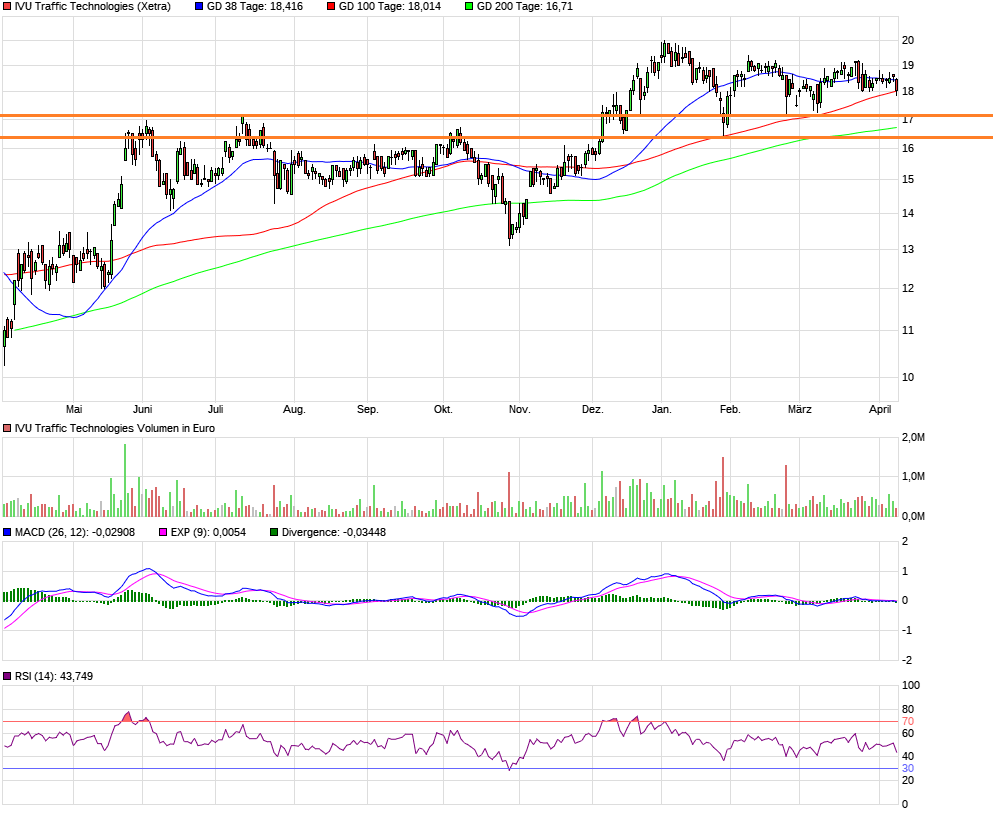Click the price axis value 19
Image resolution: width=993 pixels, height=814 pixels.
(x=908, y=65)
